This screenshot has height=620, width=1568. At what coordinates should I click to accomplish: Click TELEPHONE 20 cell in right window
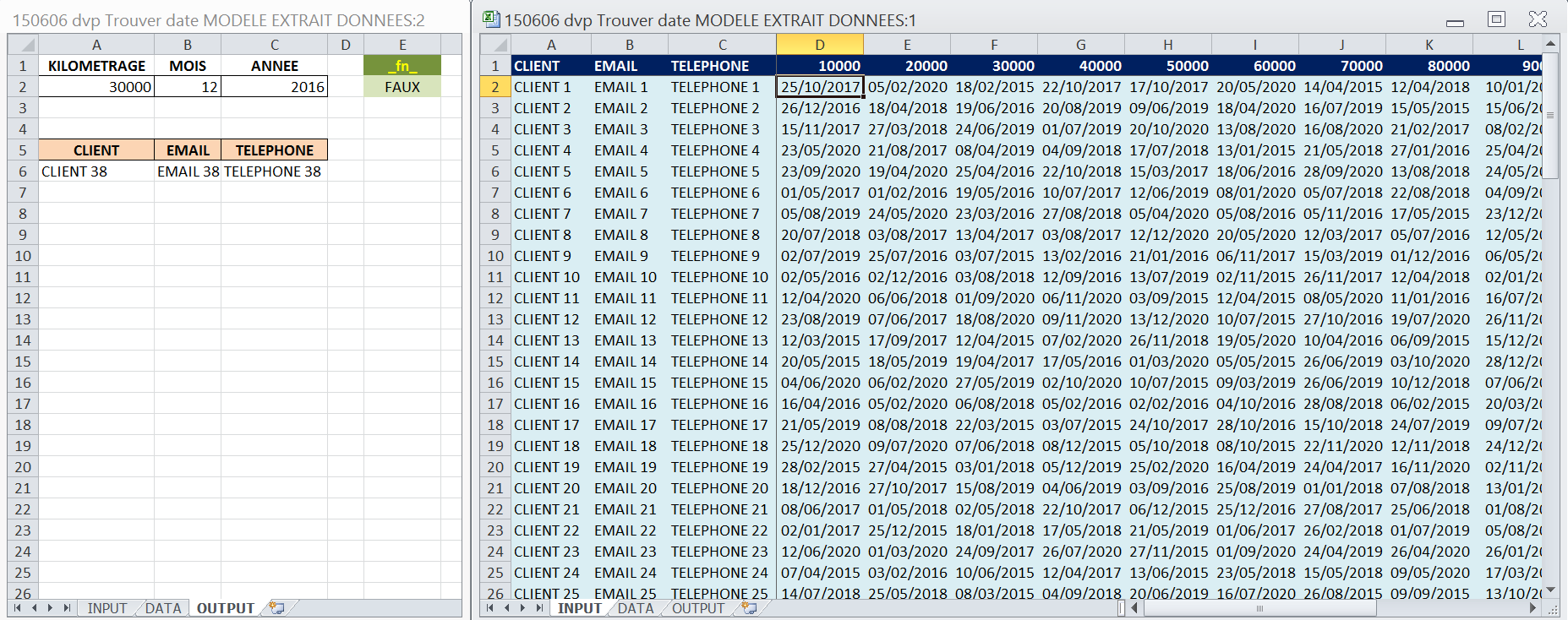722,488
